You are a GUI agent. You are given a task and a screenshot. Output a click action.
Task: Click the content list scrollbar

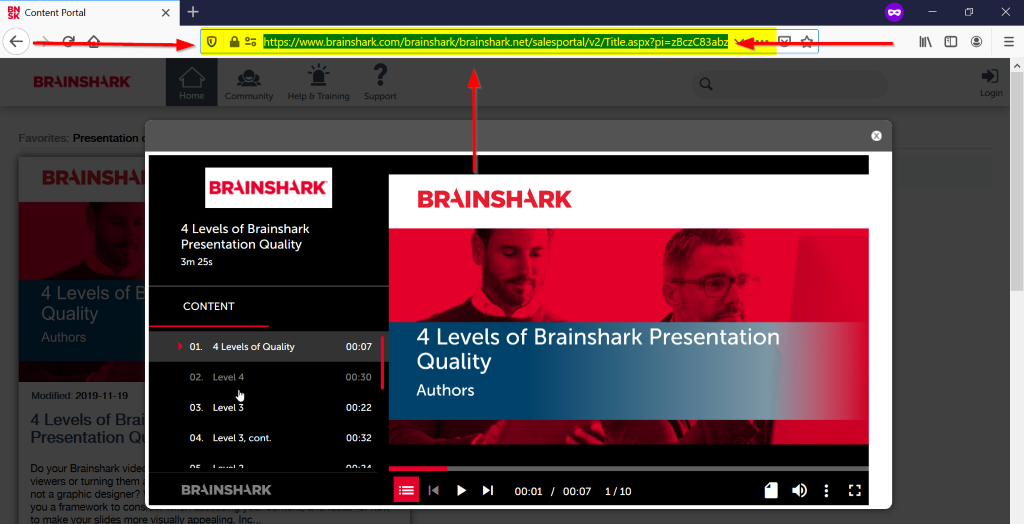[x=382, y=363]
